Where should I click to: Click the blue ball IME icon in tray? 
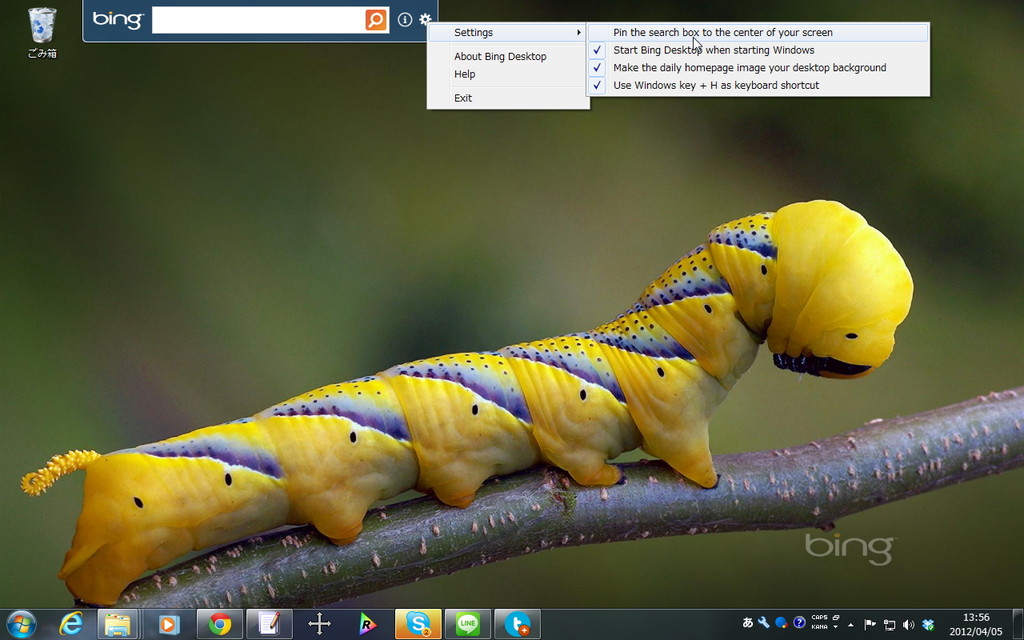coord(781,622)
